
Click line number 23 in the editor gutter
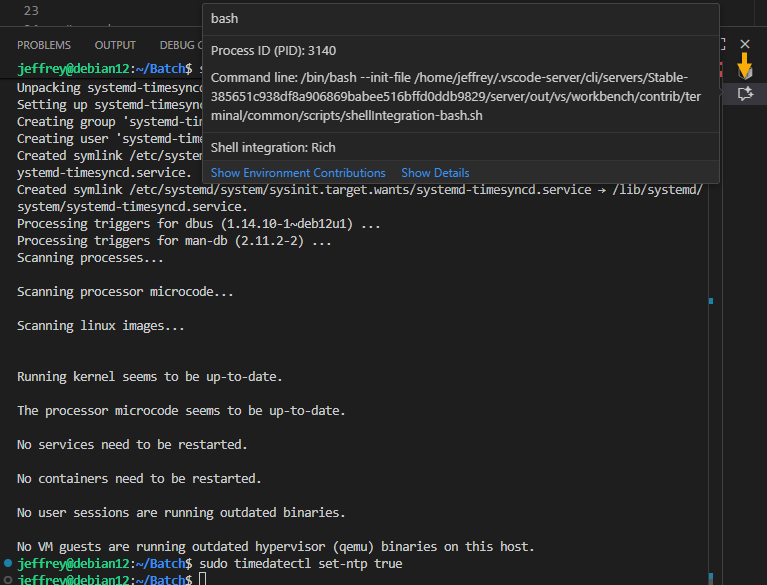[31, 11]
